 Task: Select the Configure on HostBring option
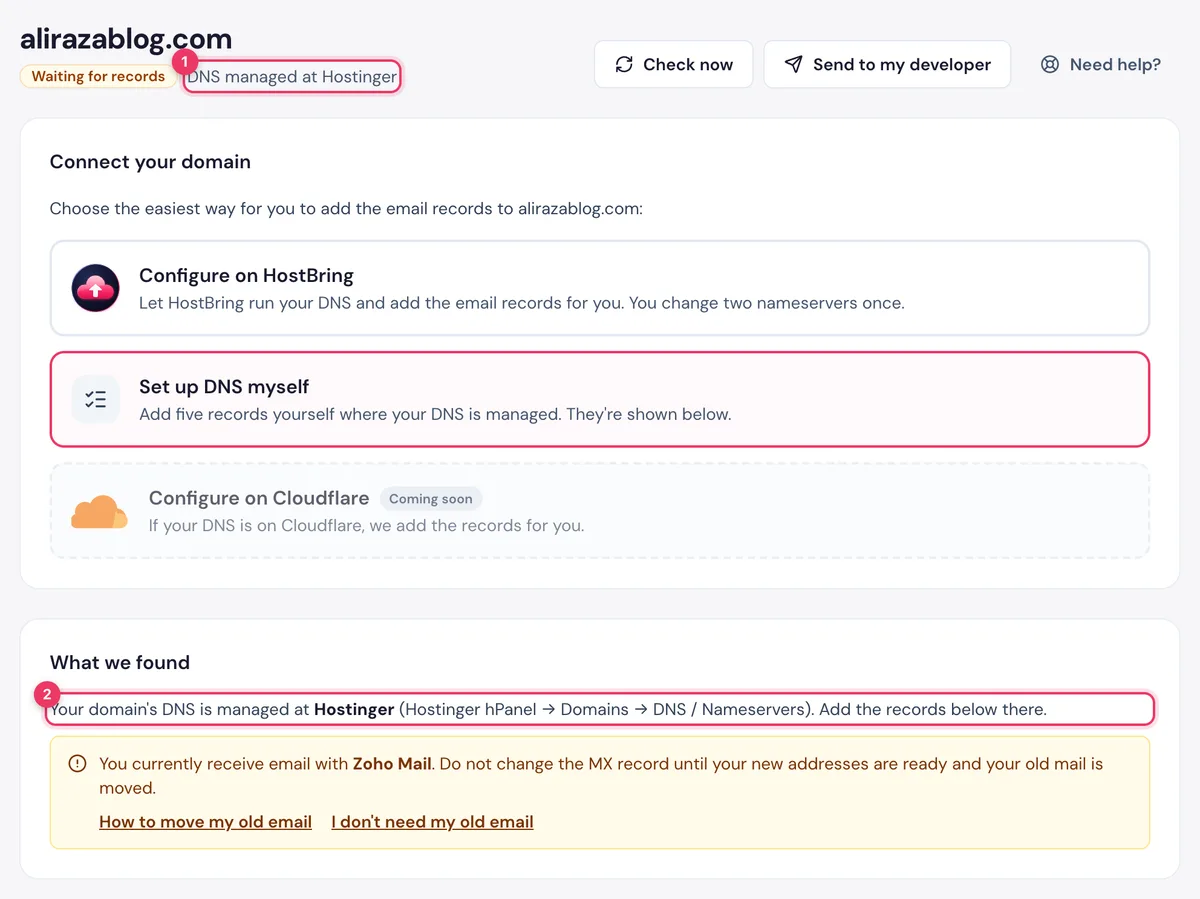click(600, 288)
